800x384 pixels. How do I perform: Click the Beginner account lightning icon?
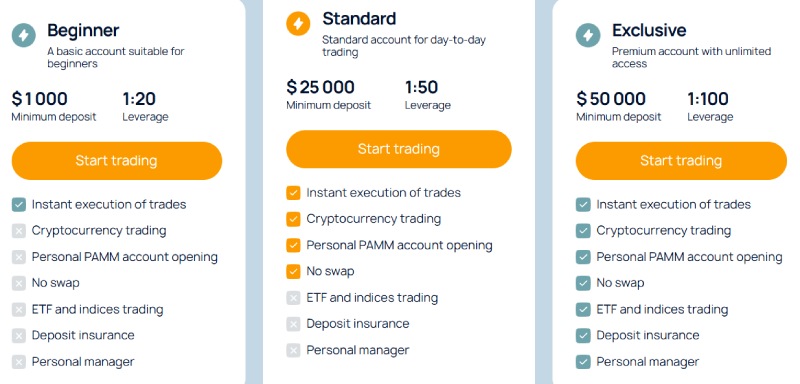coord(23,35)
